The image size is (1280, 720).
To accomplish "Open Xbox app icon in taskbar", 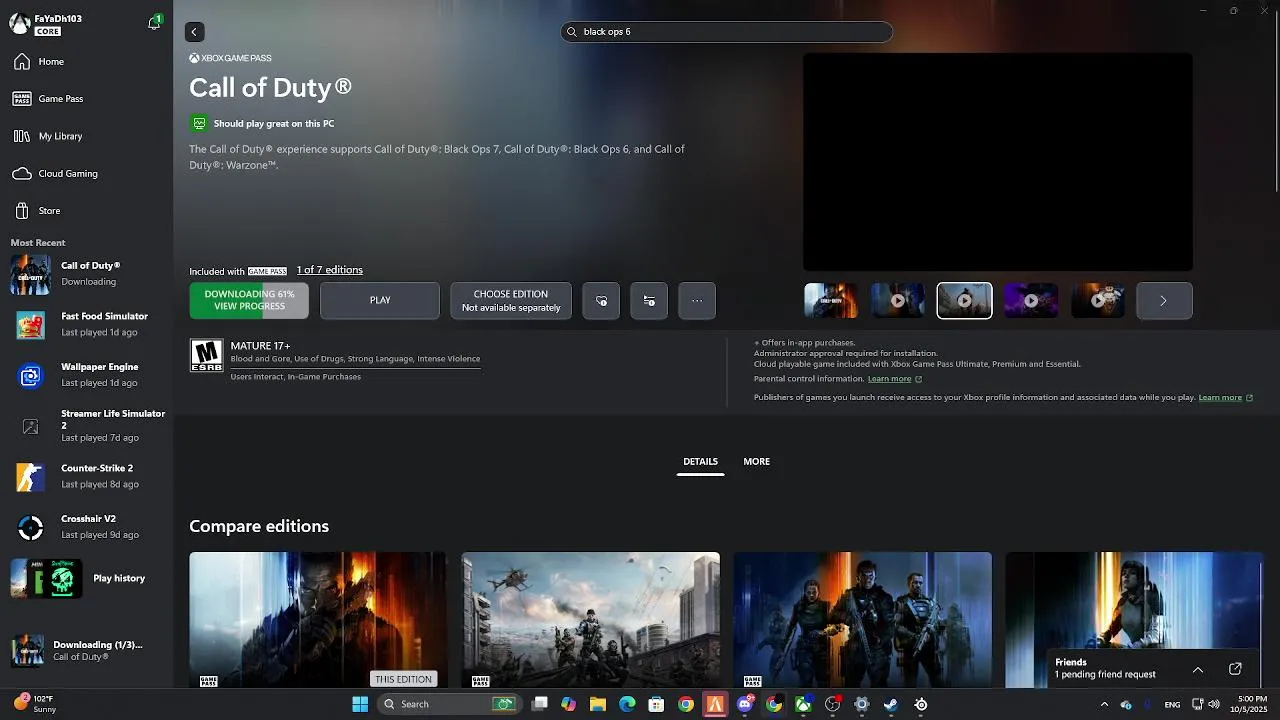I will [803, 704].
